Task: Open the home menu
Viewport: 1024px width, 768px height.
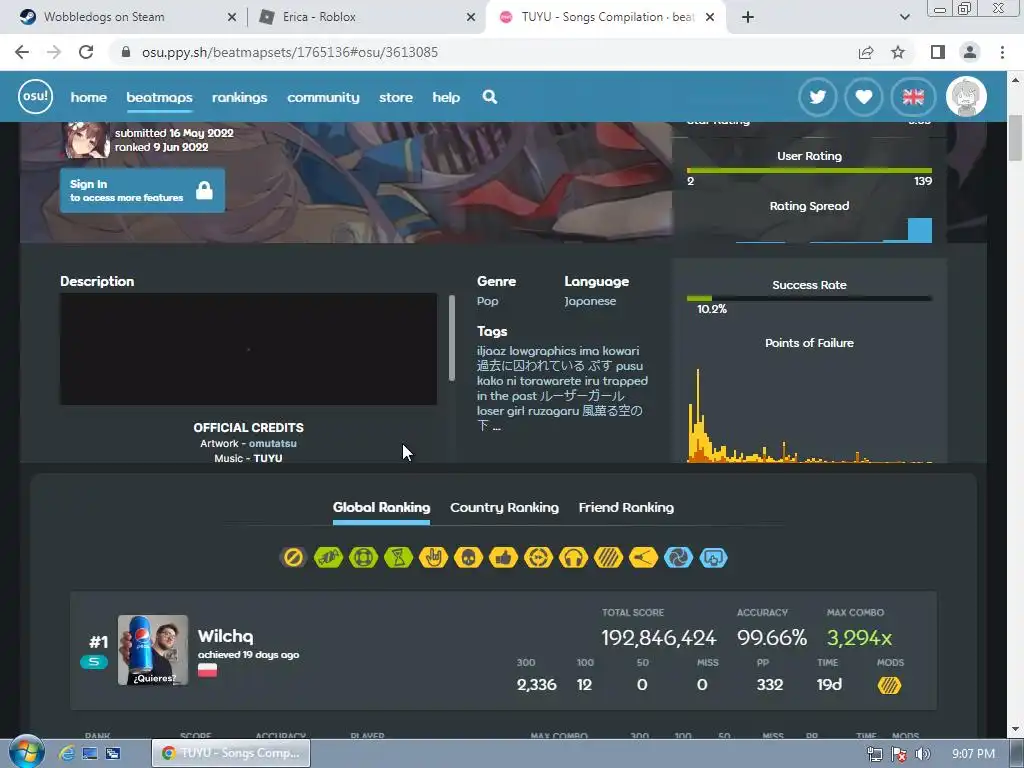Action: tap(89, 97)
